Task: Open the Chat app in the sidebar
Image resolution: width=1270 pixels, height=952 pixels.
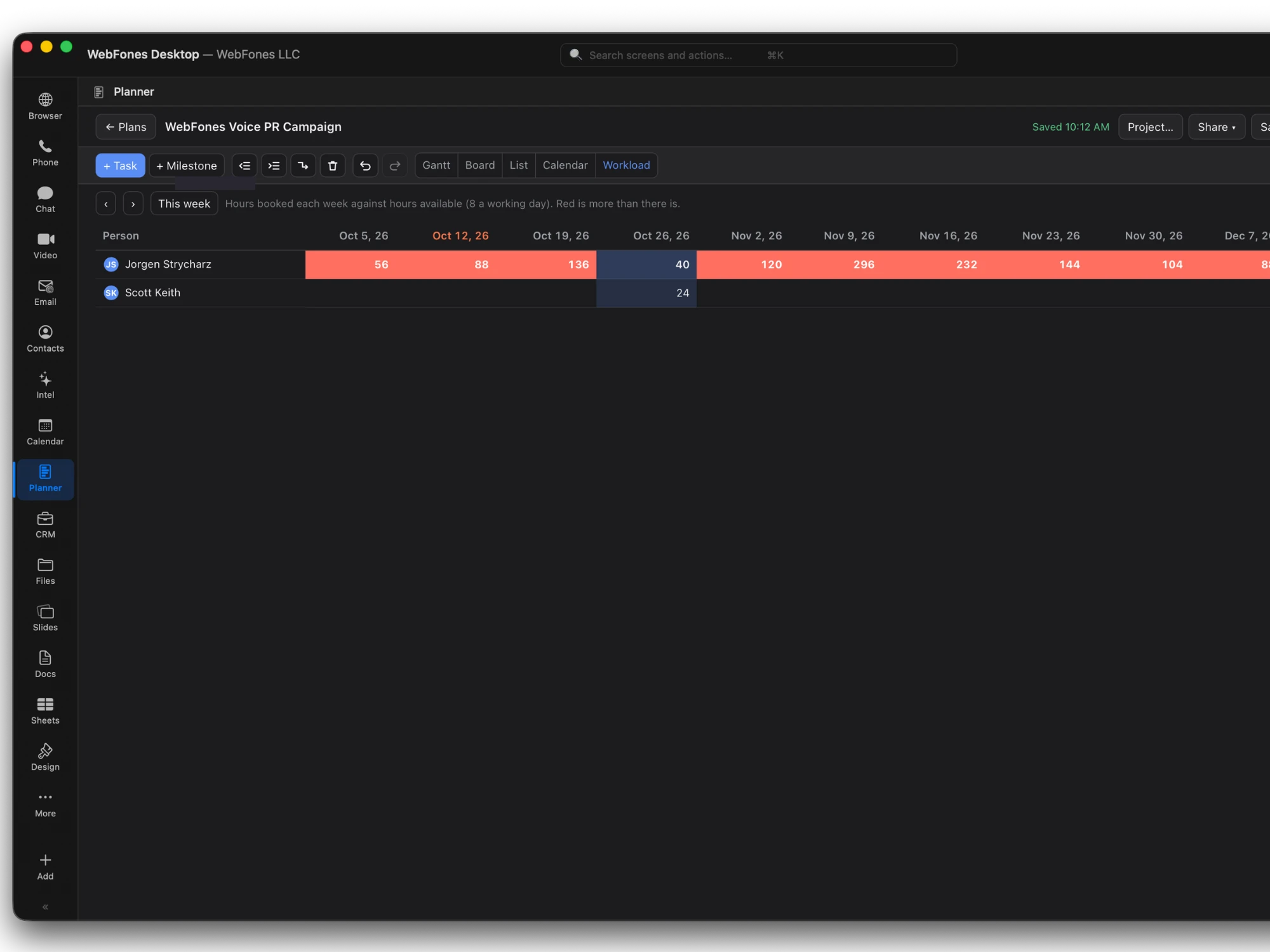Action: (x=45, y=199)
